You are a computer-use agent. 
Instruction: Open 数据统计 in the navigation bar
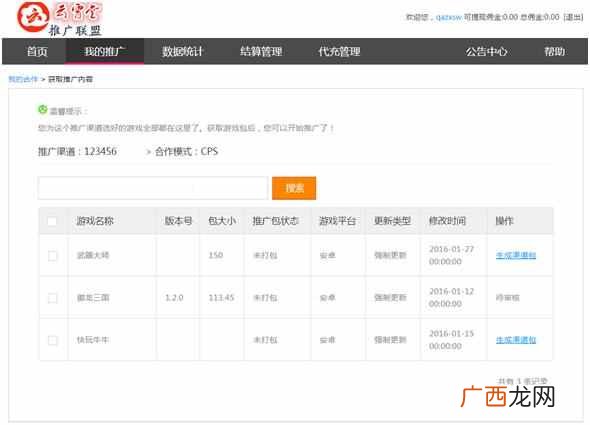coord(183,52)
